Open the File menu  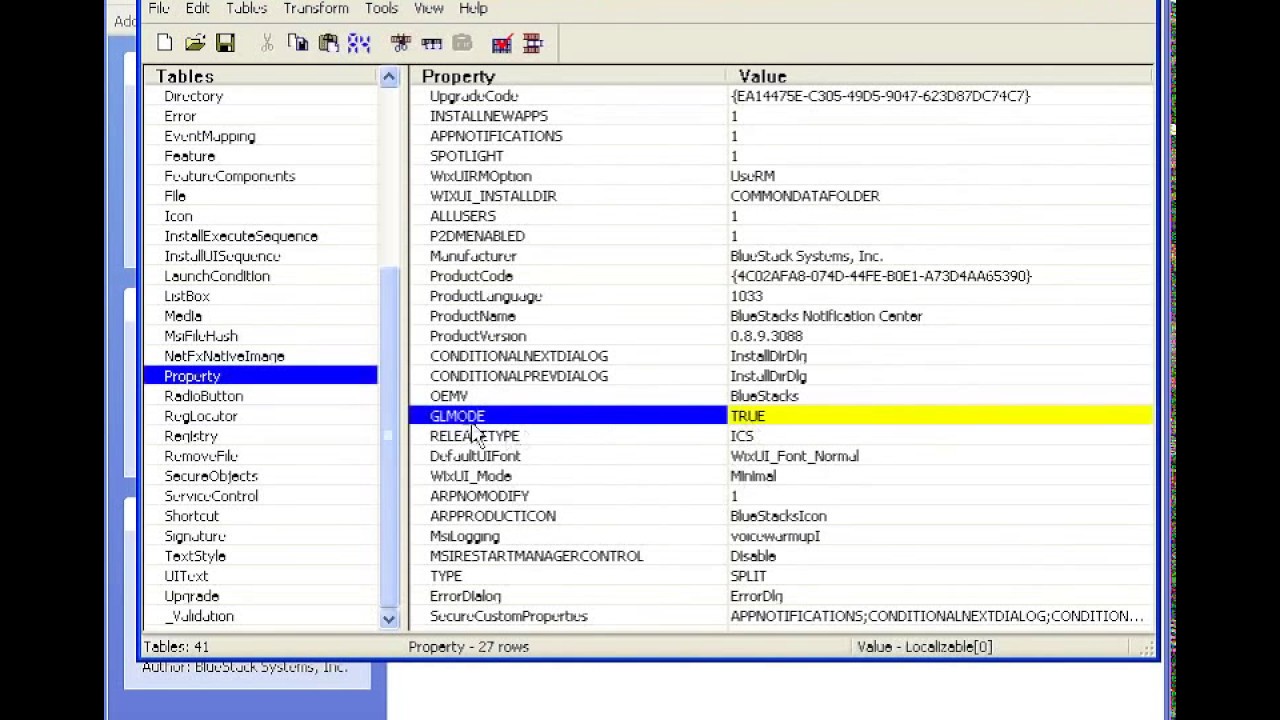pos(159,8)
